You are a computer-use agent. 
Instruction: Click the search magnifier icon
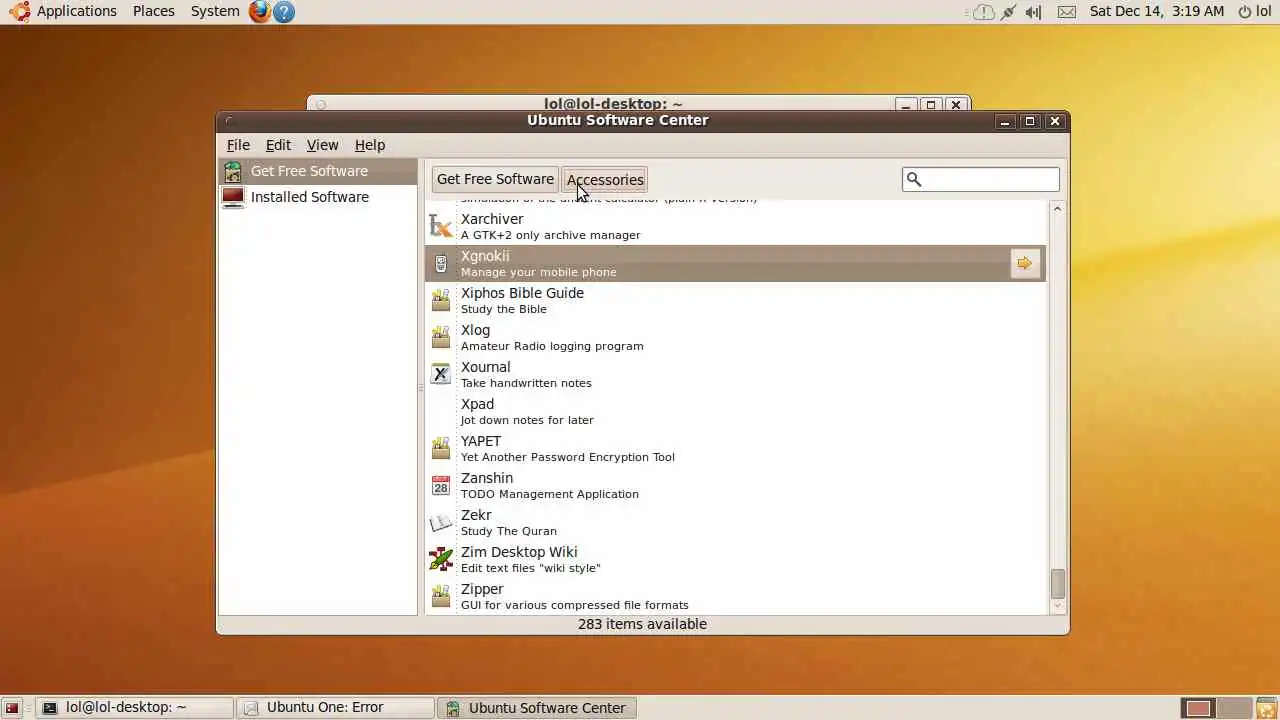[913, 179]
